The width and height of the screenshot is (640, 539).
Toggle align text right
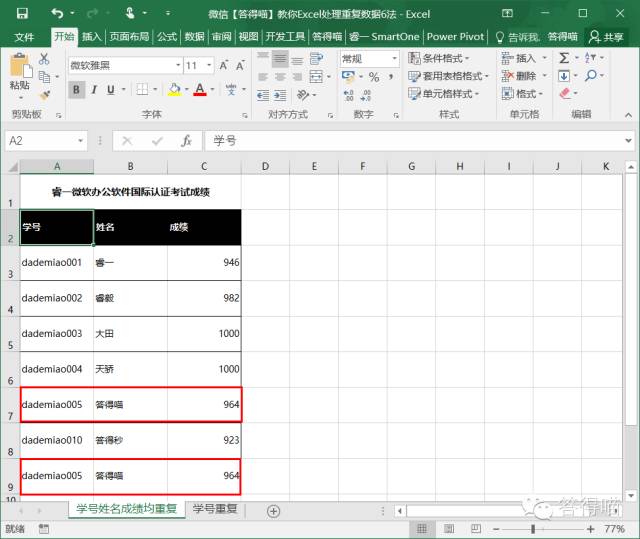pyautogui.click(x=297, y=77)
